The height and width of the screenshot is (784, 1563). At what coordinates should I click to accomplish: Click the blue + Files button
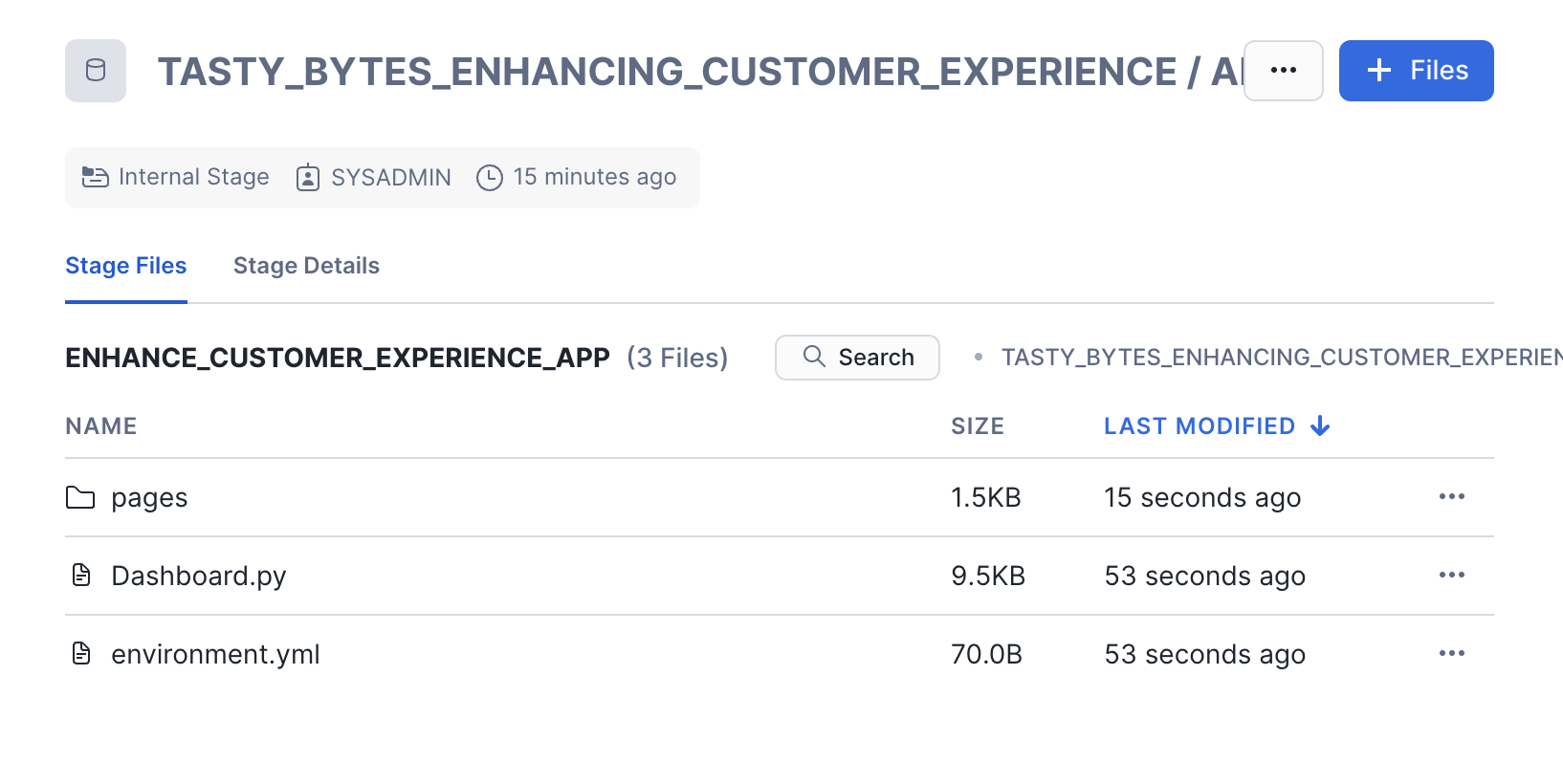tap(1416, 71)
